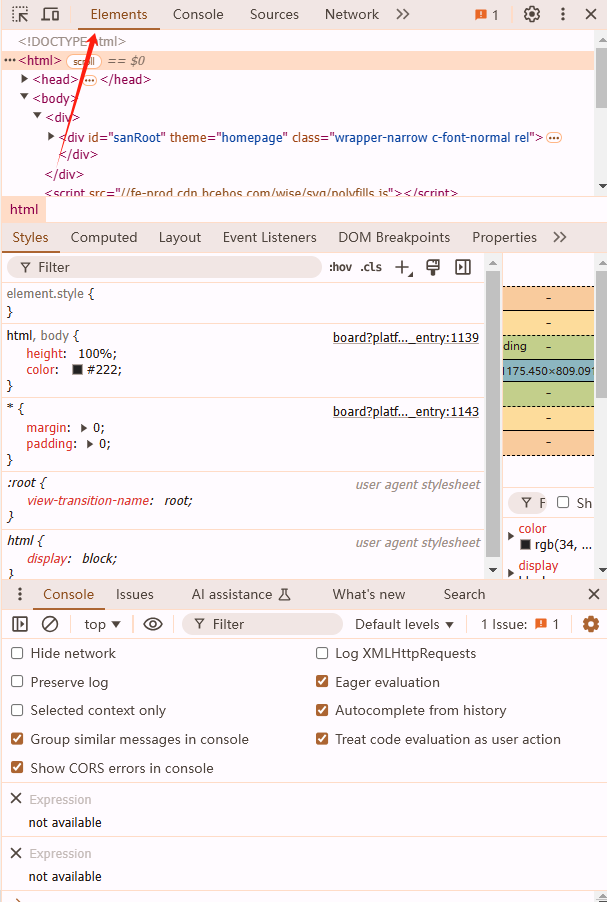The height and width of the screenshot is (902, 607).
Task: Click the console Filter input field
Action: pyautogui.click(x=262, y=625)
